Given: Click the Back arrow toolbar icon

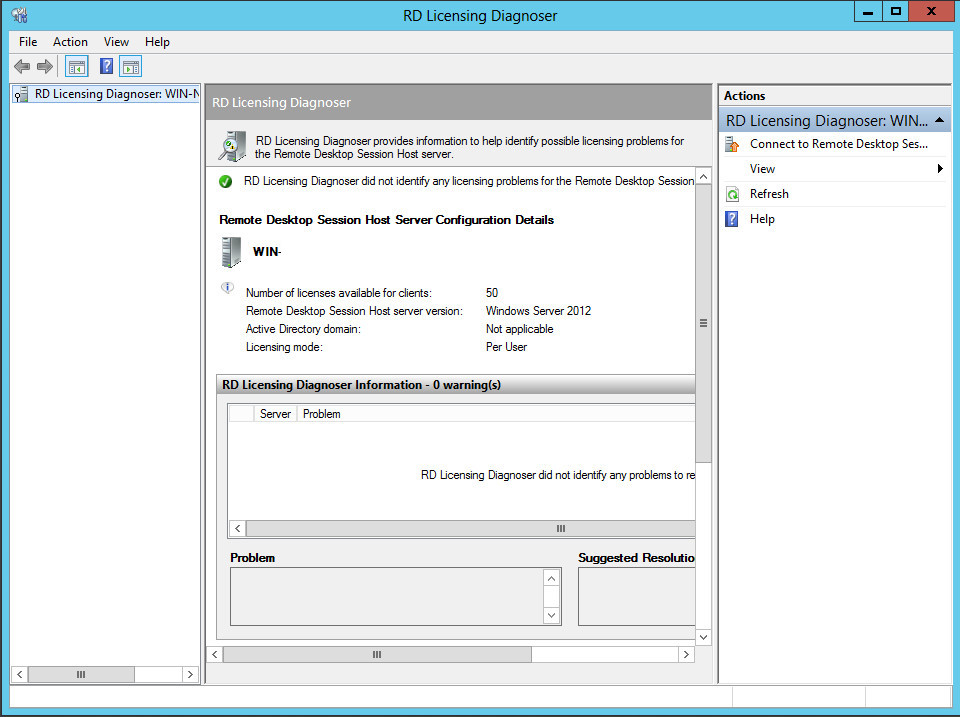Looking at the screenshot, I should (22, 66).
